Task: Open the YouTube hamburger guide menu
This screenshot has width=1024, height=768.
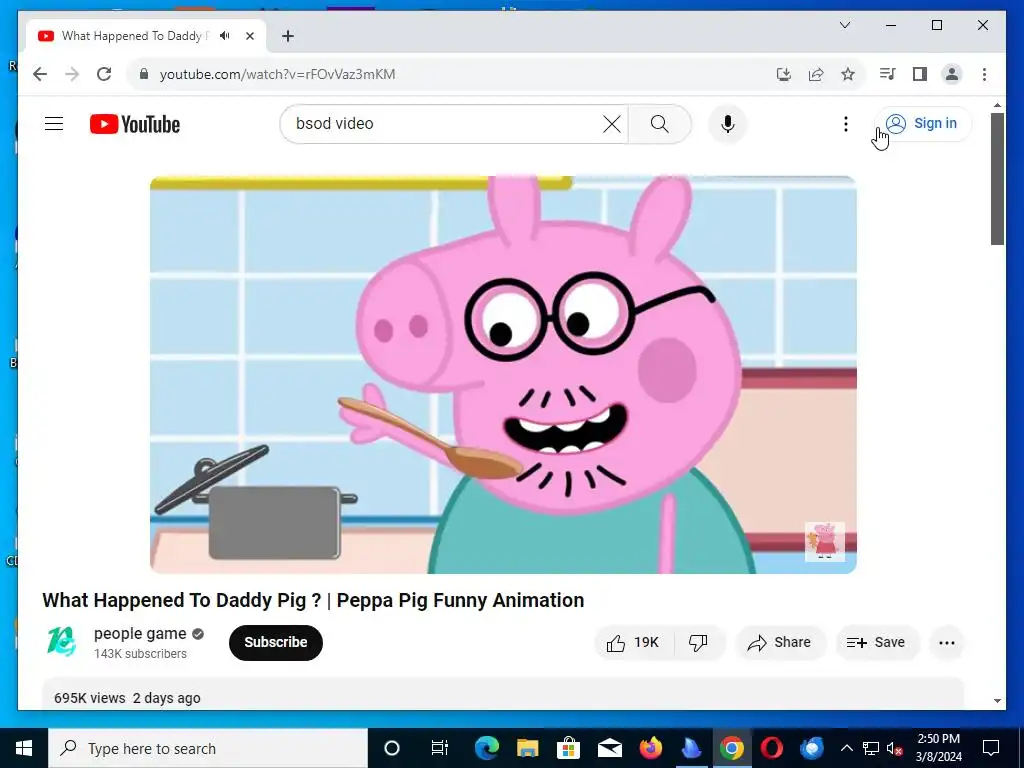Action: (54, 123)
